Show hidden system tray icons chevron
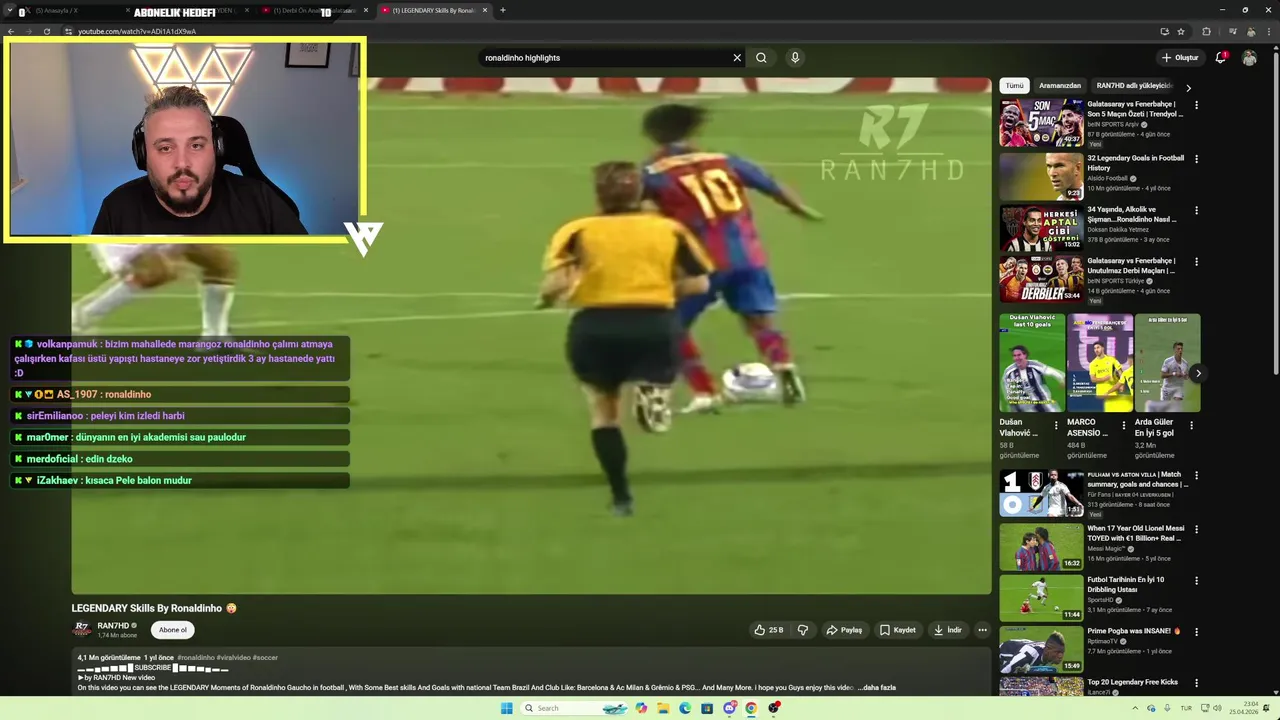The image size is (1280, 720). (x=1134, y=708)
